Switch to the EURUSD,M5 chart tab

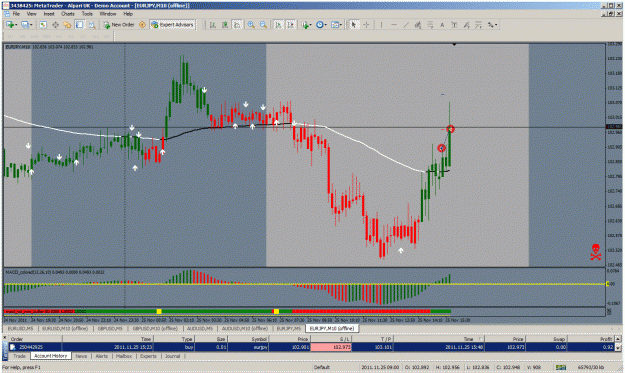(x=20, y=328)
